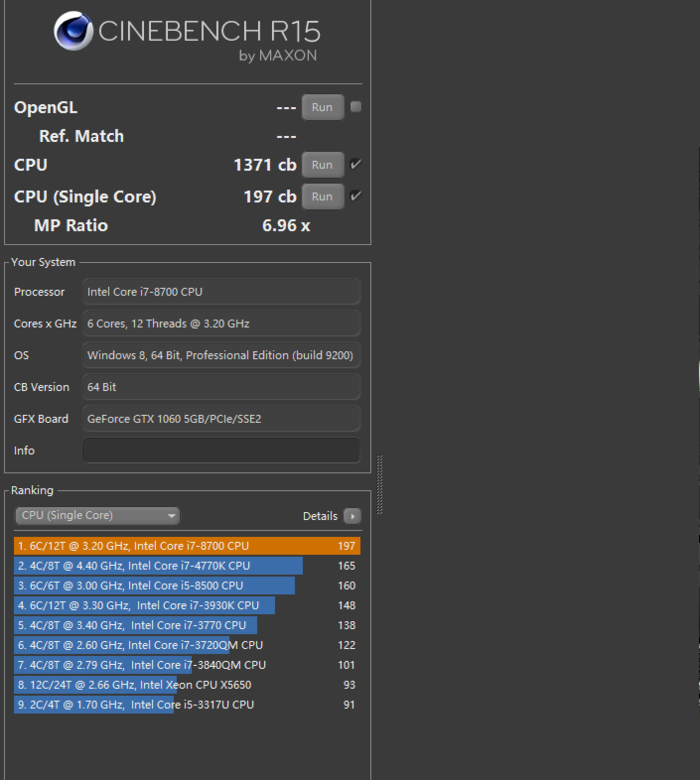Click the Info input field
This screenshot has height=780, width=700.
pyautogui.click(x=221, y=450)
